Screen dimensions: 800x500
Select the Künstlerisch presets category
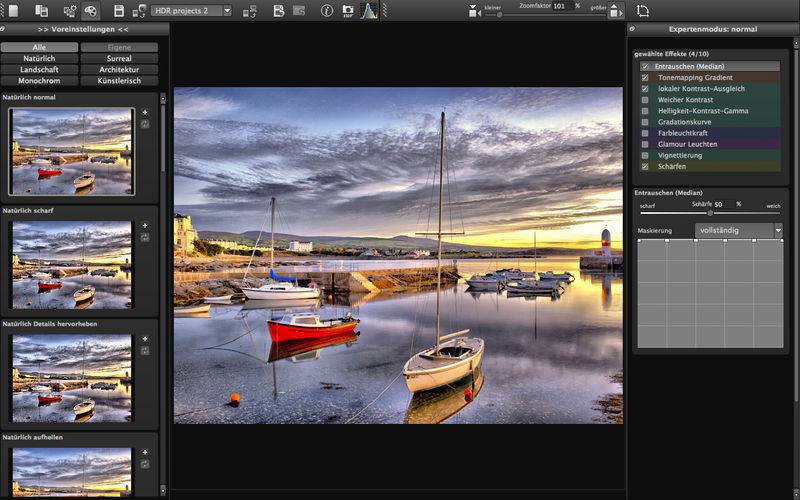point(119,81)
